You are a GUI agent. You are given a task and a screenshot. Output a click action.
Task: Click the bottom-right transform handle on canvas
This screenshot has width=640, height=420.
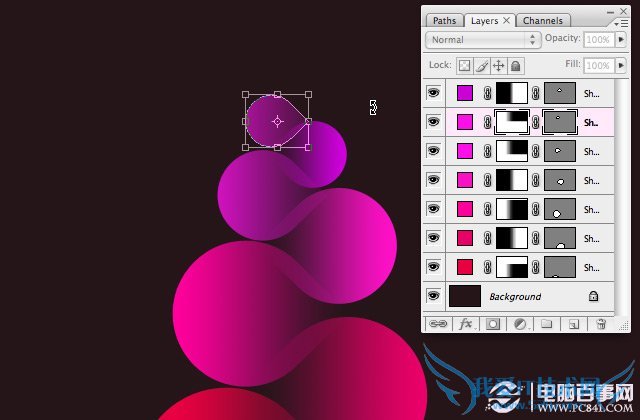pyautogui.click(x=308, y=147)
